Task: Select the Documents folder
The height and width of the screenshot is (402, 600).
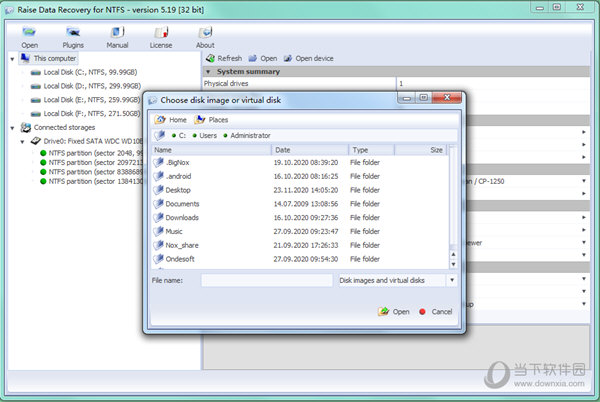Action: [182, 204]
